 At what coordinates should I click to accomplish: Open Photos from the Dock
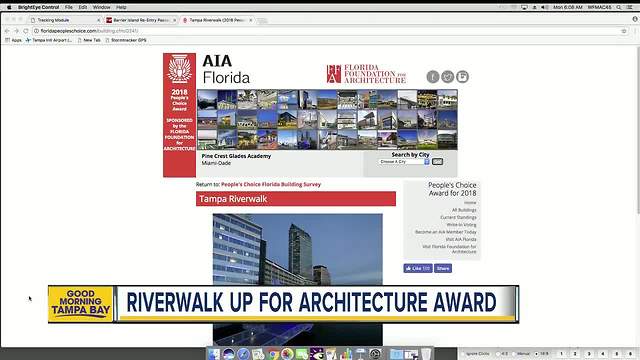pyautogui.click(x=287, y=354)
